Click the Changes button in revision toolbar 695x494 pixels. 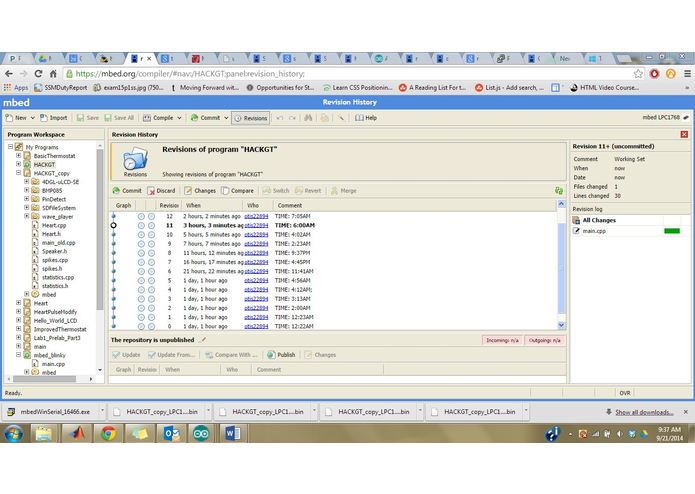pyautogui.click(x=200, y=191)
